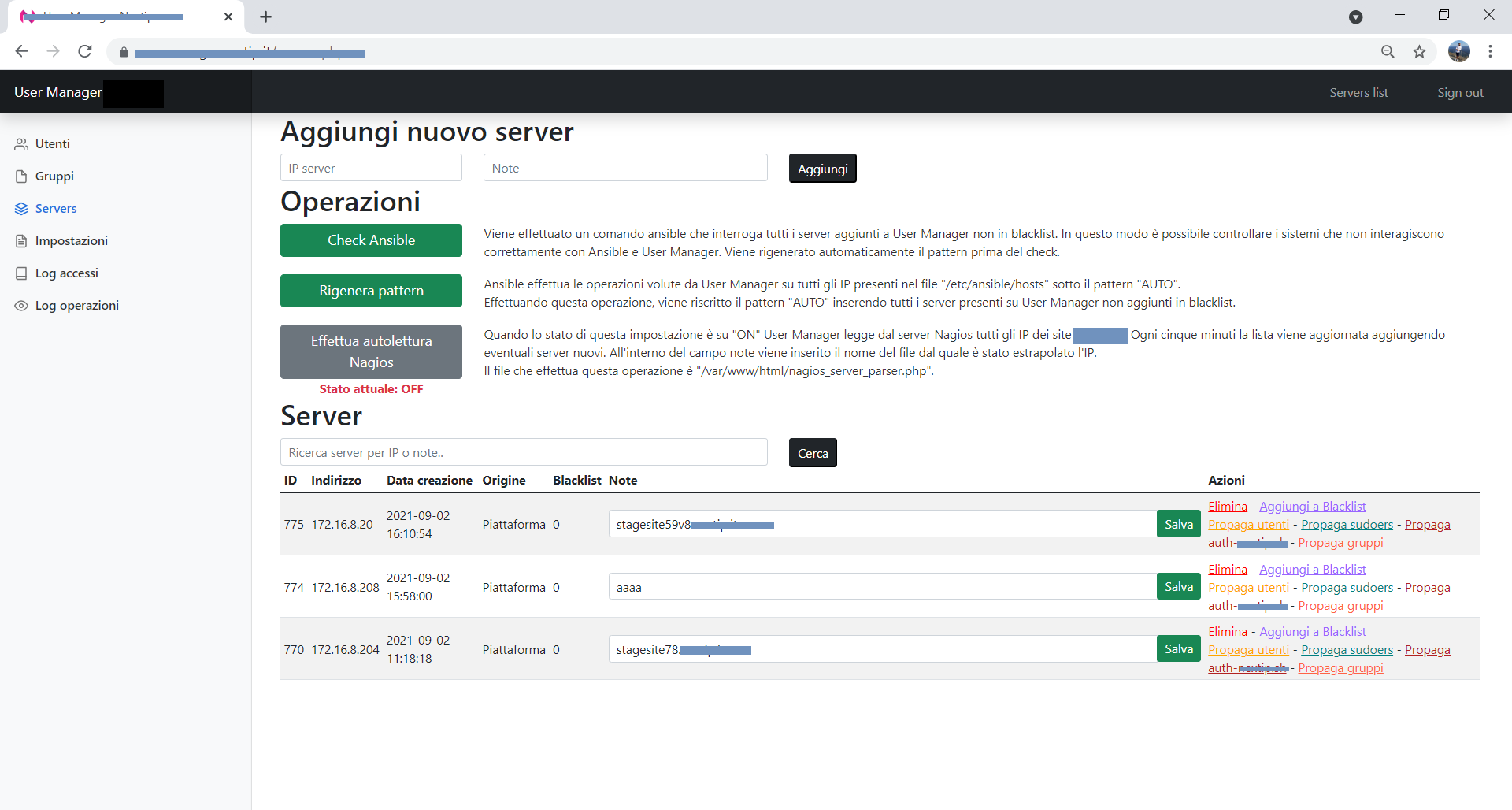The image size is (1512, 810).
Task: Edit note field for server 770
Action: click(882, 649)
